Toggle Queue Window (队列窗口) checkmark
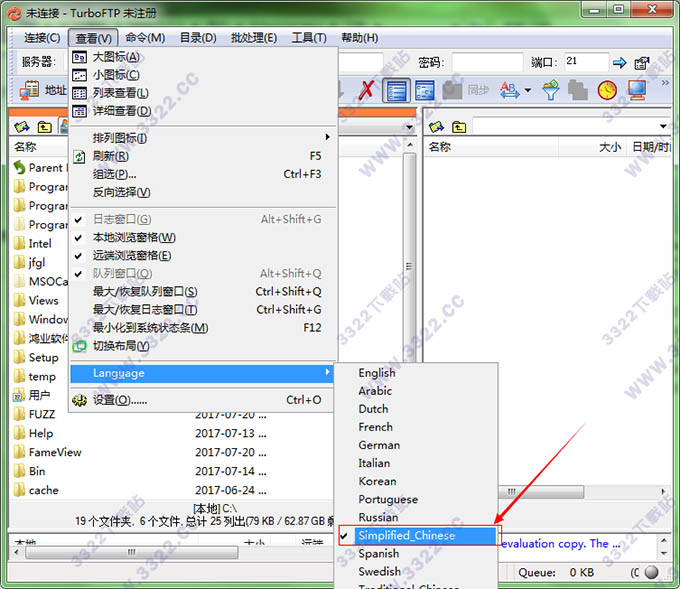Viewport: 680px width, 589px height. (203, 274)
